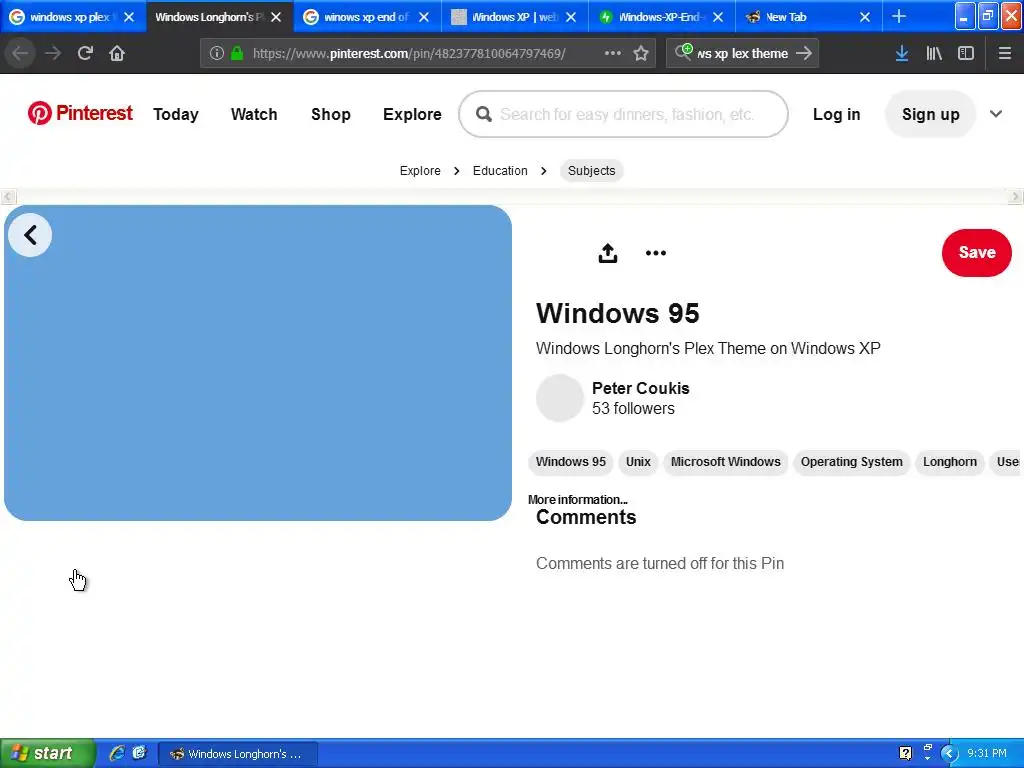The image size is (1024, 768).
Task: Open Peter Coukis profile name link
Action: 641,388
